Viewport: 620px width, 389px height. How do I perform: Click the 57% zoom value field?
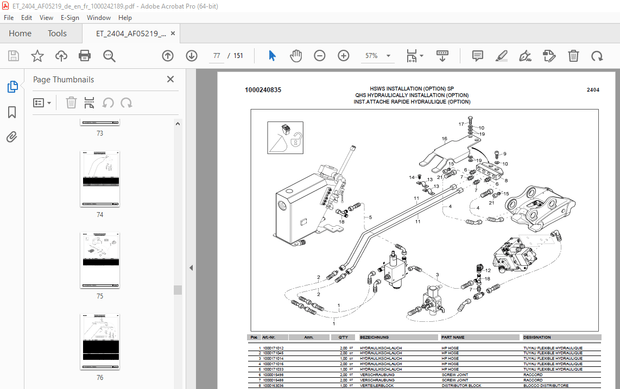(371, 56)
